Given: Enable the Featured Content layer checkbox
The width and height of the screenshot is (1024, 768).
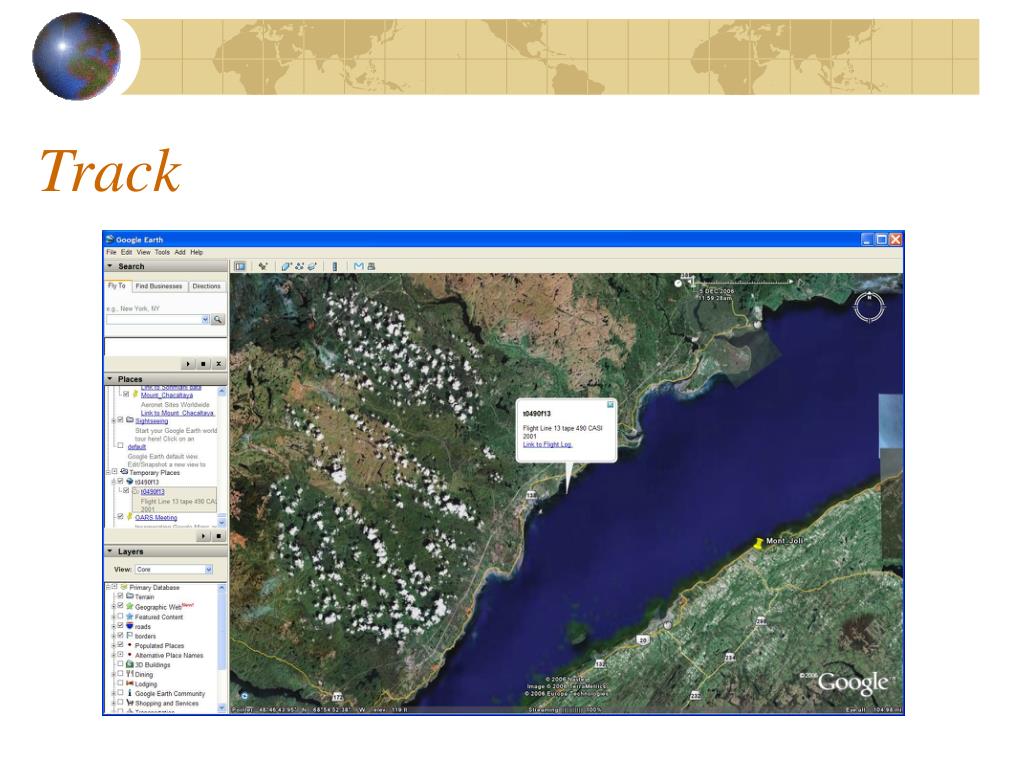Looking at the screenshot, I should point(120,616).
